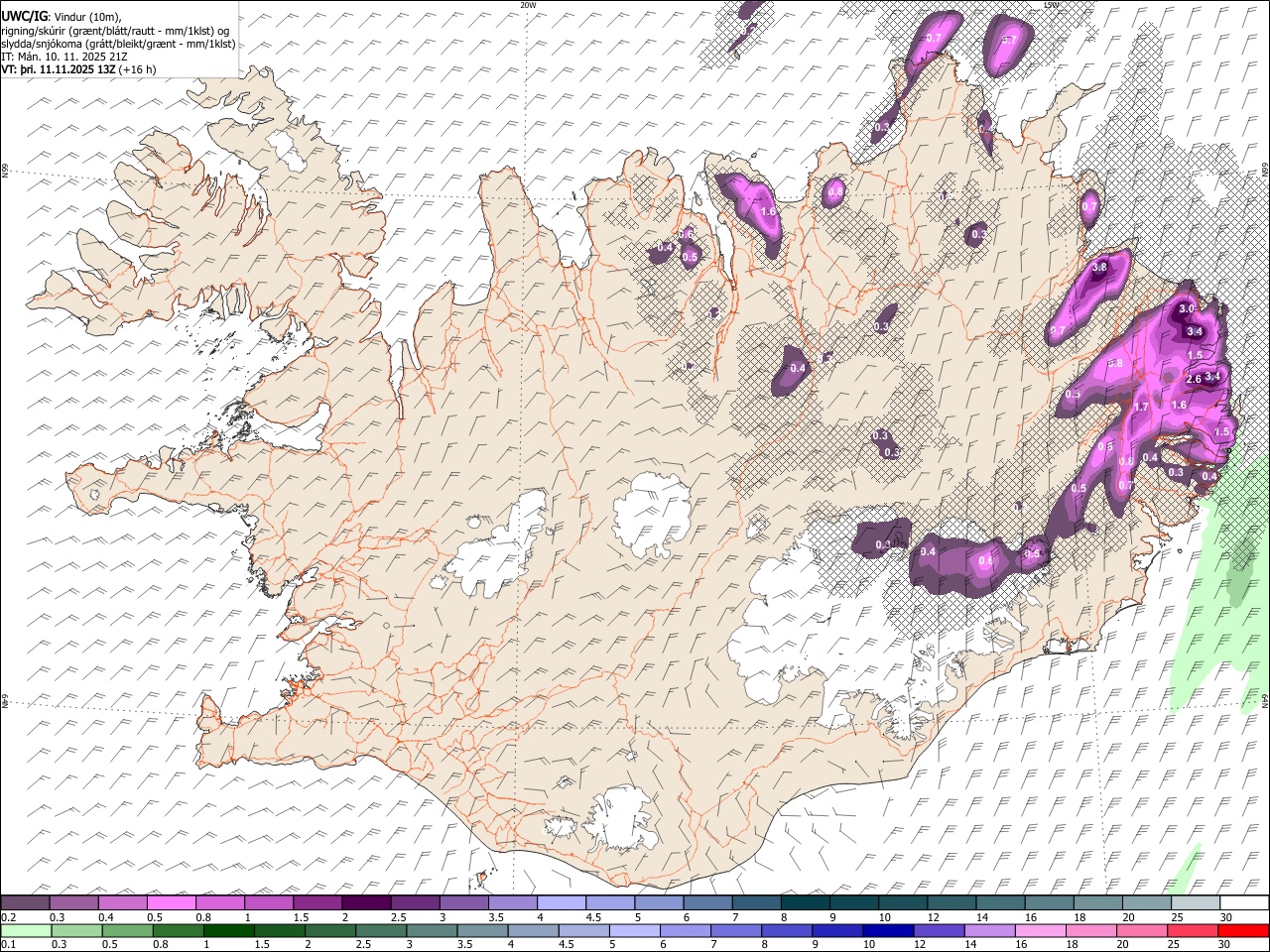Screen dimensions: 1270x952
Task: Click the 'slydda/snjókoma (grátt/bleikt/grænt - mm/1klst)' line
Action: pos(118,44)
